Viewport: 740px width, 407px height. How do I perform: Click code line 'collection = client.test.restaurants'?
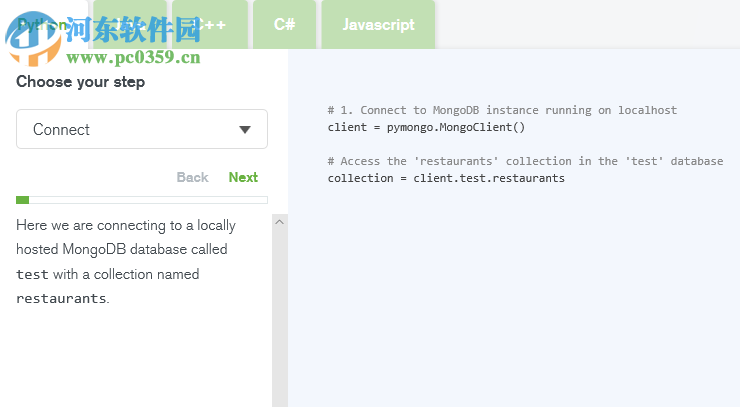click(x=446, y=178)
